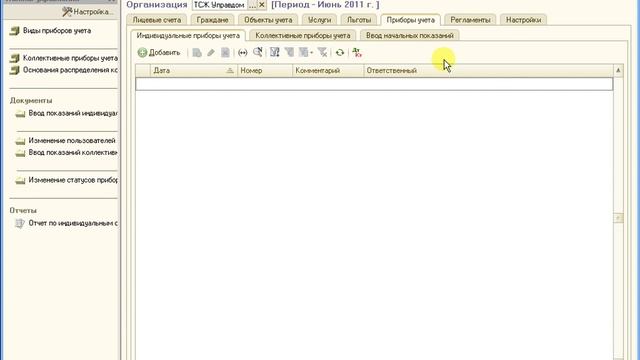Viewport: 640px width, 360px height.
Task: Open the Льготы tab
Action: (359, 20)
